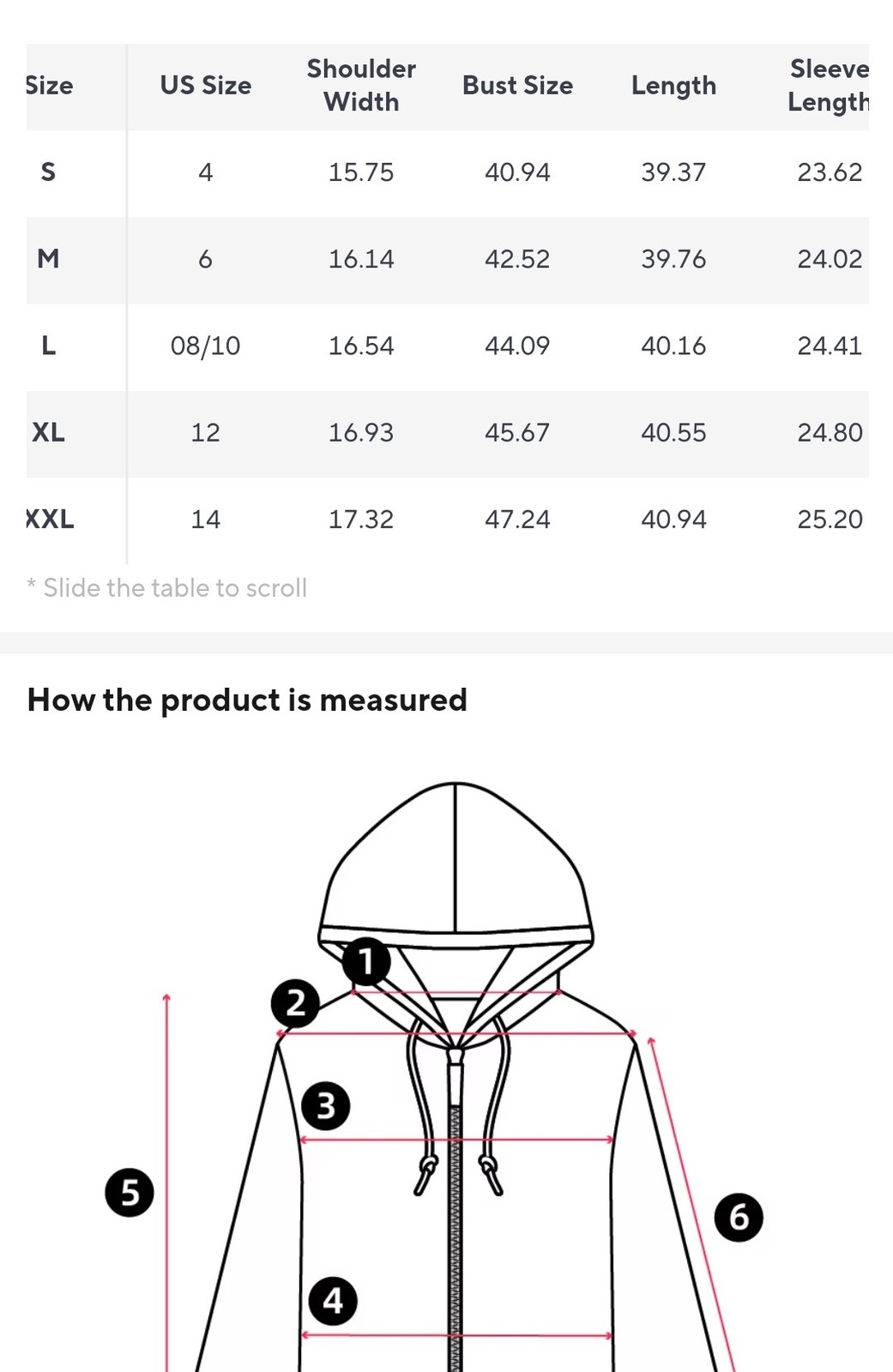This screenshot has width=893, height=1372.
Task: Click the 'How the product is measured' heading
Action: [x=247, y=700]
